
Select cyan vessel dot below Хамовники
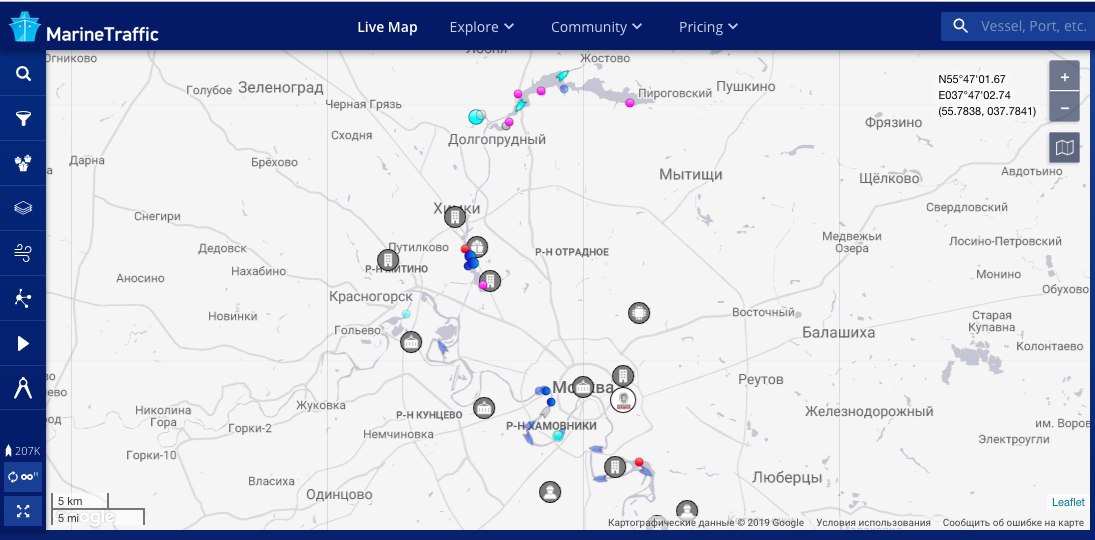(557, 436)
